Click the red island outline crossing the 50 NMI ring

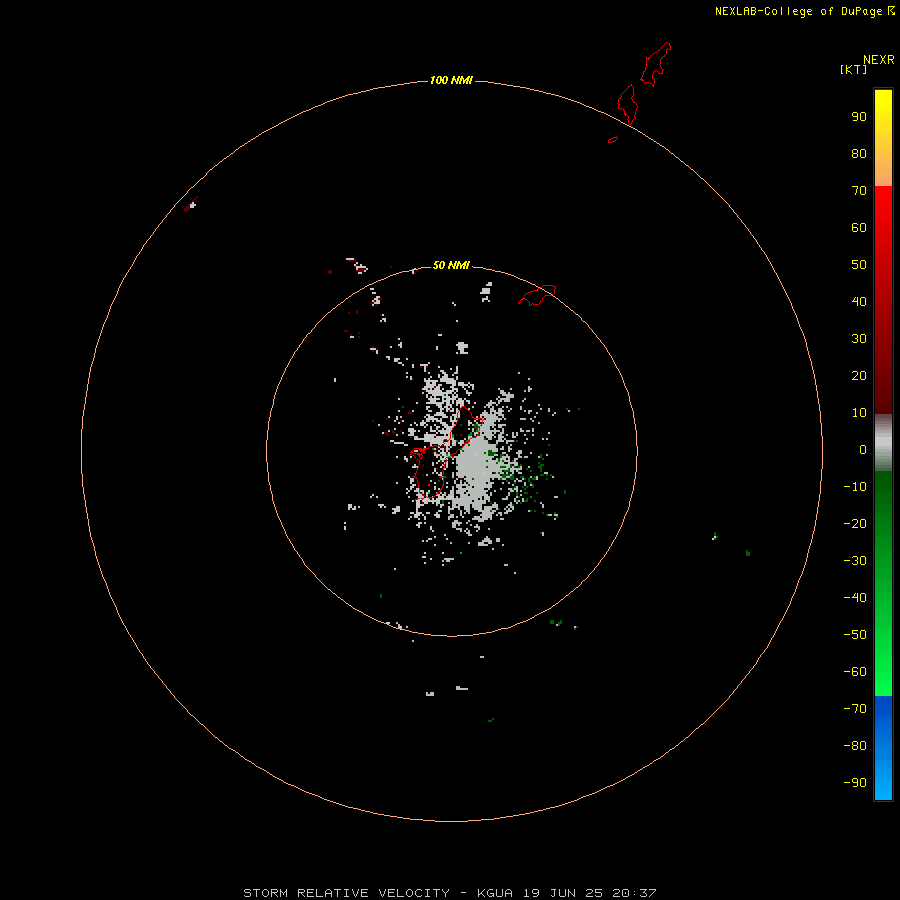click(x=537, y=295)
